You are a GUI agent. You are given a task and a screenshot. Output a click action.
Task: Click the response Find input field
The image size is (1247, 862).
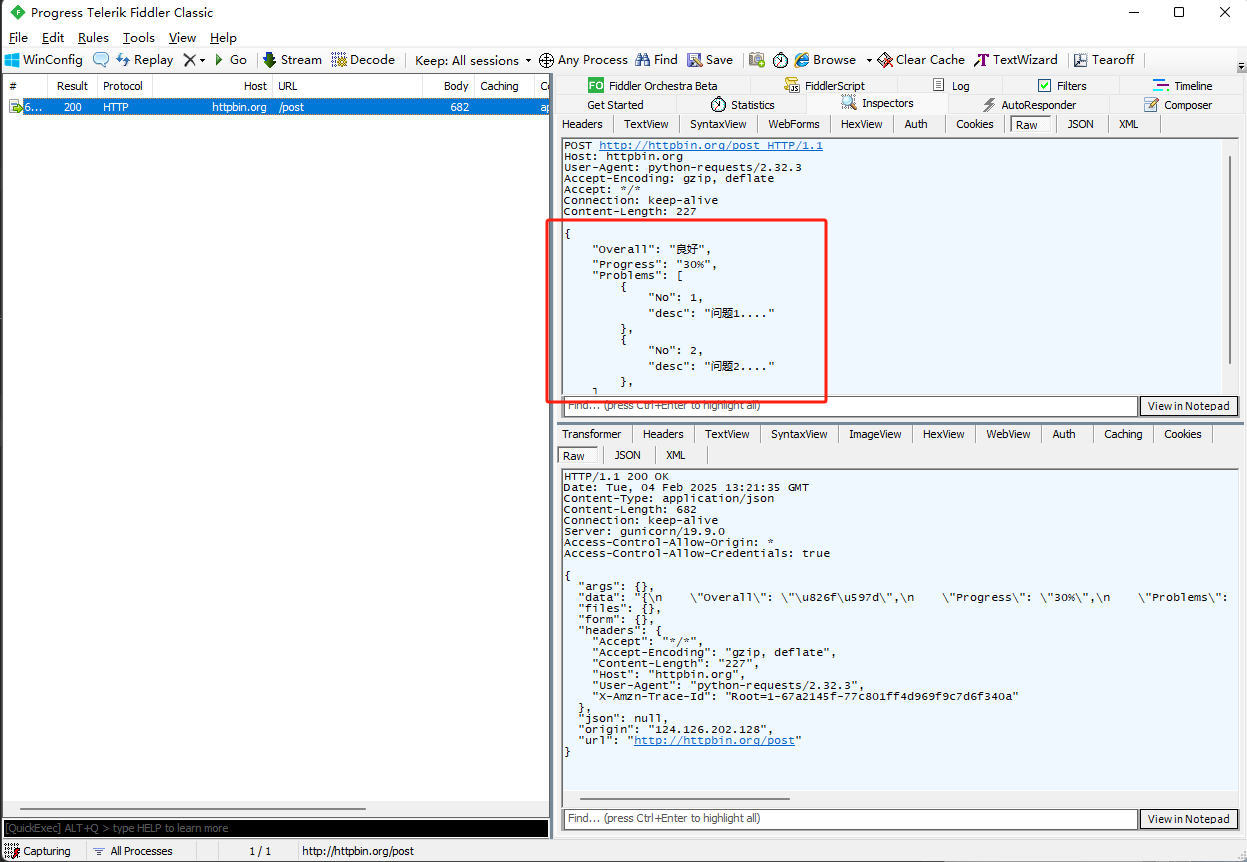[850, 818]
